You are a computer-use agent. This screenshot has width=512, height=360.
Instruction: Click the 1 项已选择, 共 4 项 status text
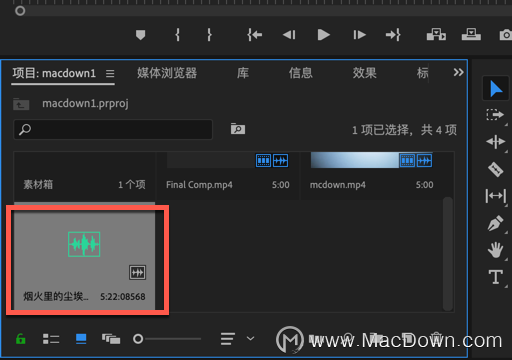pos(404,130)
